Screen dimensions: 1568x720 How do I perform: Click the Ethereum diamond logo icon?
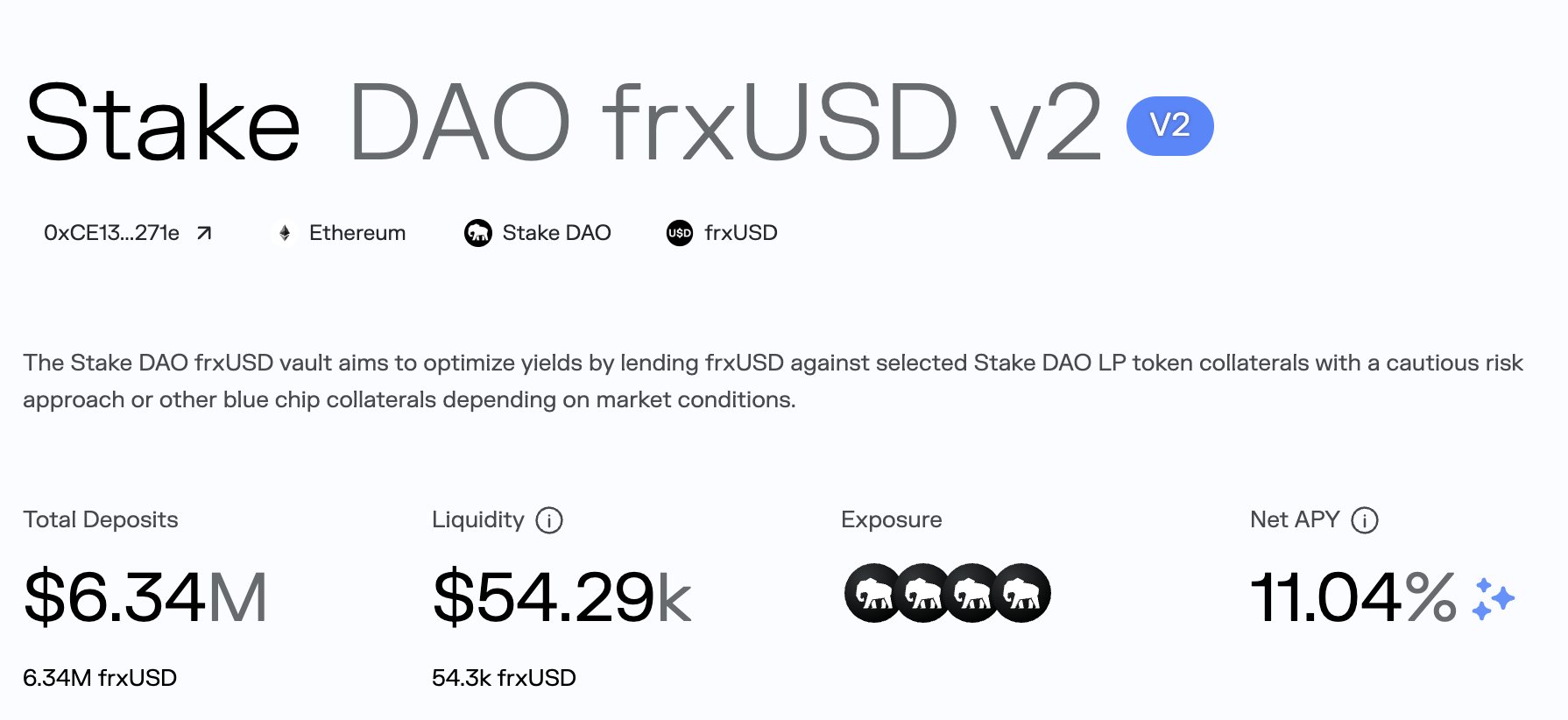tap(285, 233)
